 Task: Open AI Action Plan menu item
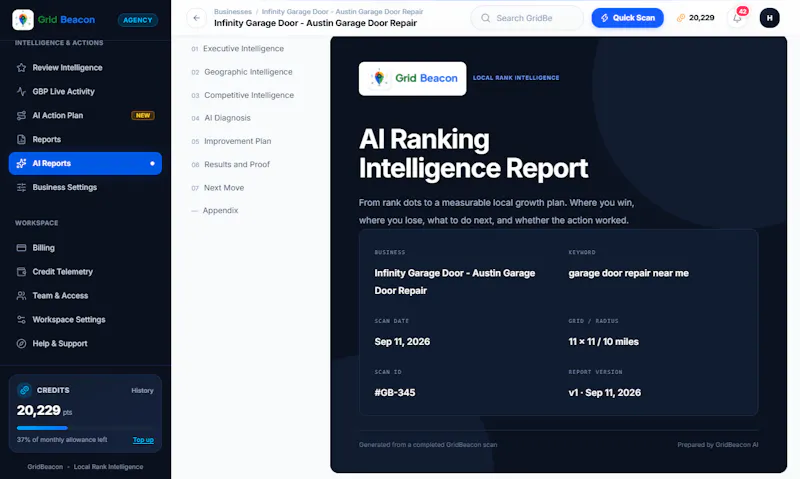[85, 115]
